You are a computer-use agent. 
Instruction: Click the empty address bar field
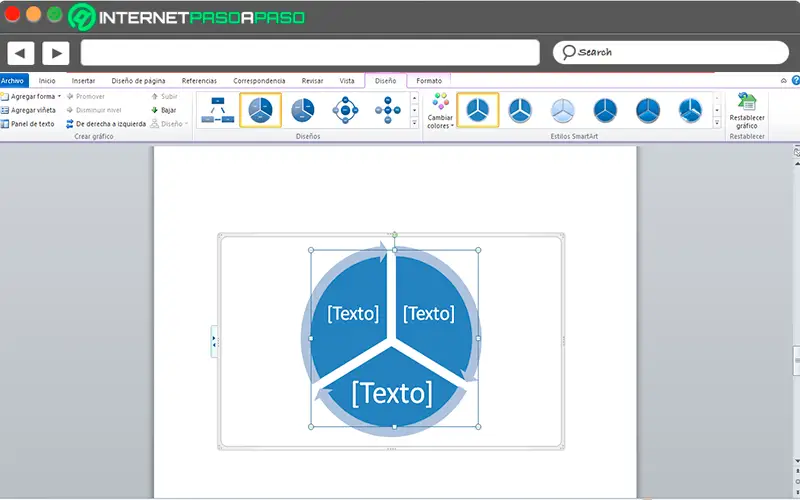[310, 53]
